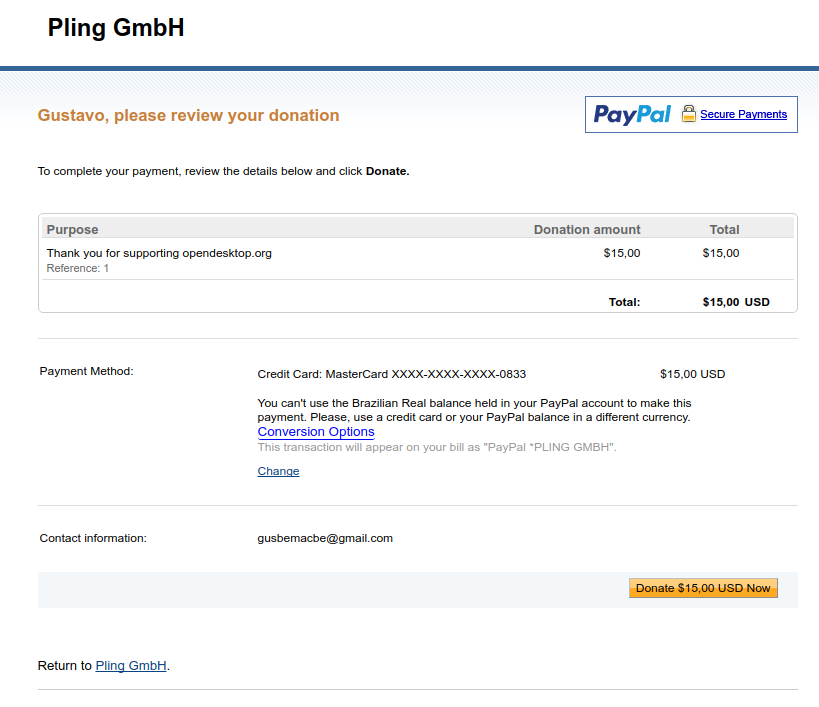The width and height of the screenshot is (819, 707).
Task: Click the PayPal *PLING GMBH bill note
Action: click(437, 447)
